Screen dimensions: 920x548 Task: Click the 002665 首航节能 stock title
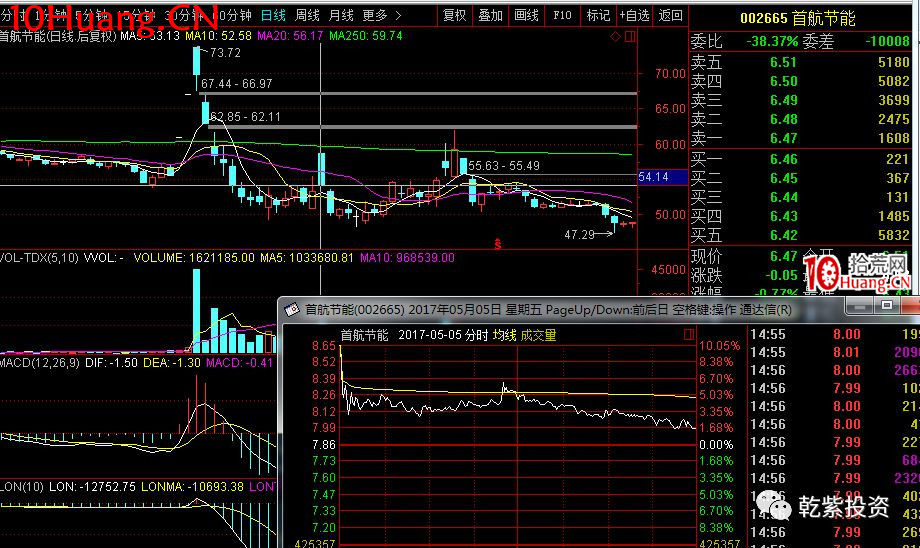point(797,19)
